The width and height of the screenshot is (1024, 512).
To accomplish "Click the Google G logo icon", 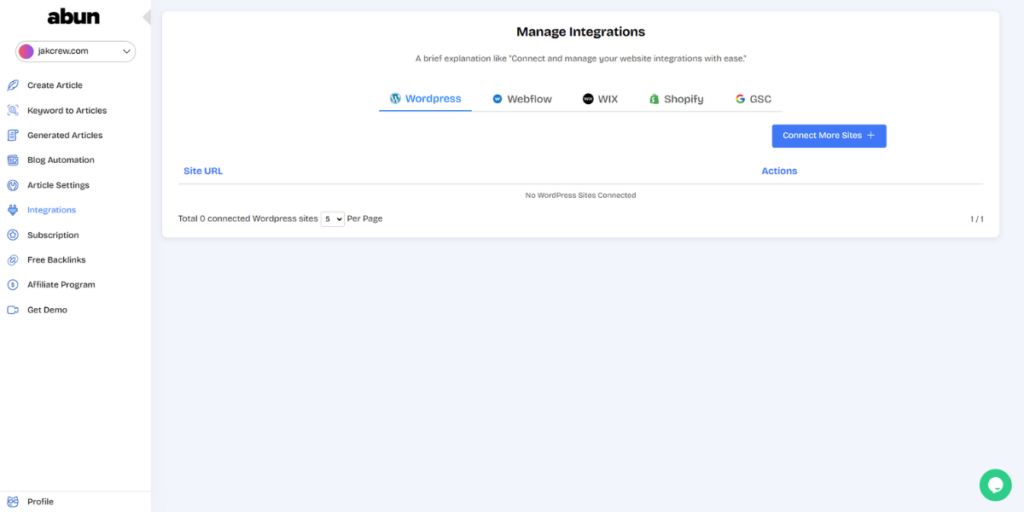I will 740,99.
